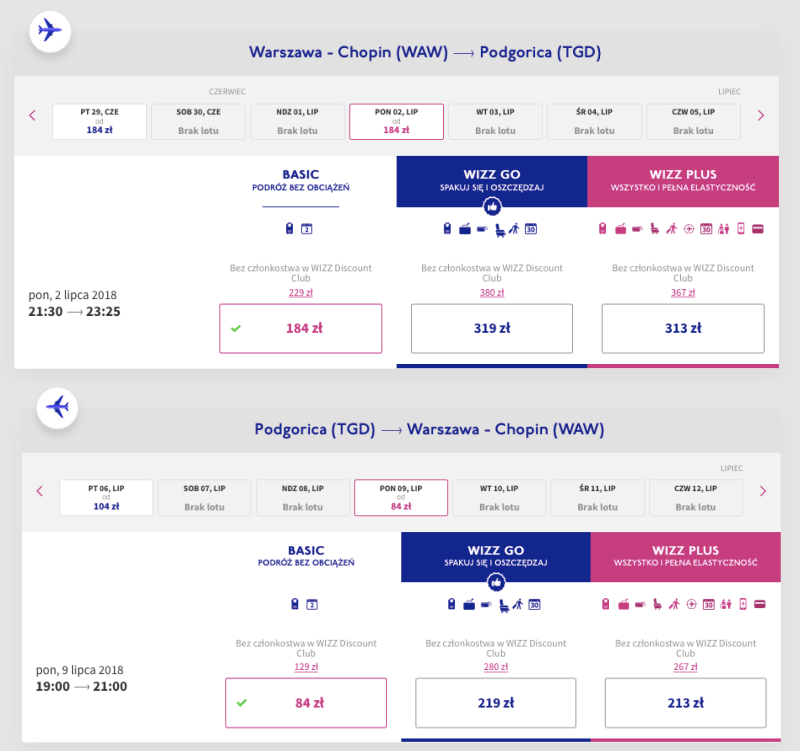Screen dimensions: 800x751
Task: Select outbound date PT 29, CZE
Action: pyautogui.click(x=99, y=121)
